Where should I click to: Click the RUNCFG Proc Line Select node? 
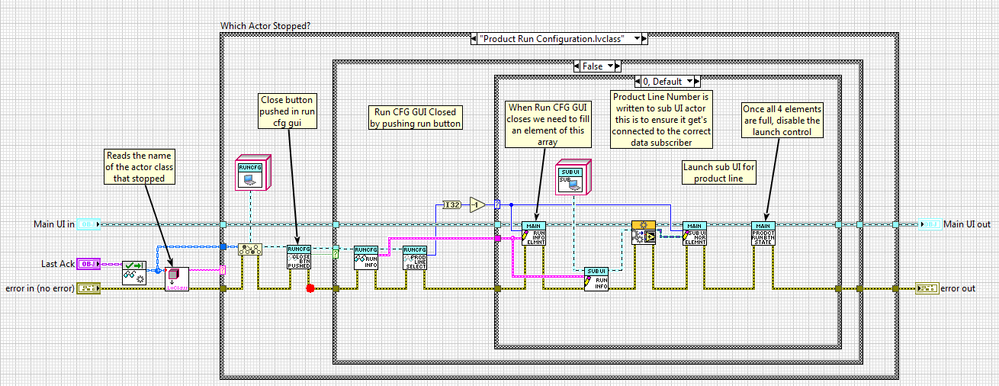pyautogui.click(x=414, y=257)
